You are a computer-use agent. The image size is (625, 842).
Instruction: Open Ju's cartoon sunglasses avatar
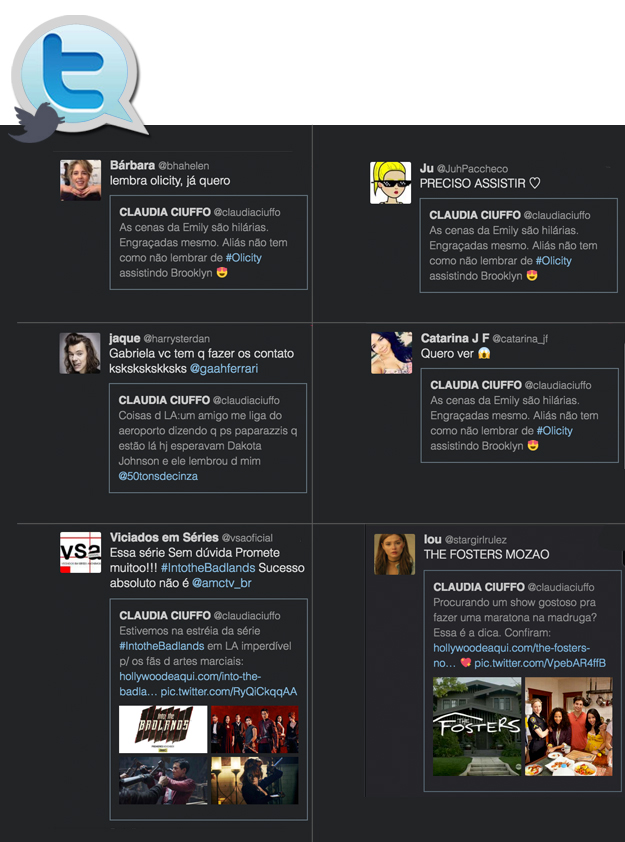391,182
